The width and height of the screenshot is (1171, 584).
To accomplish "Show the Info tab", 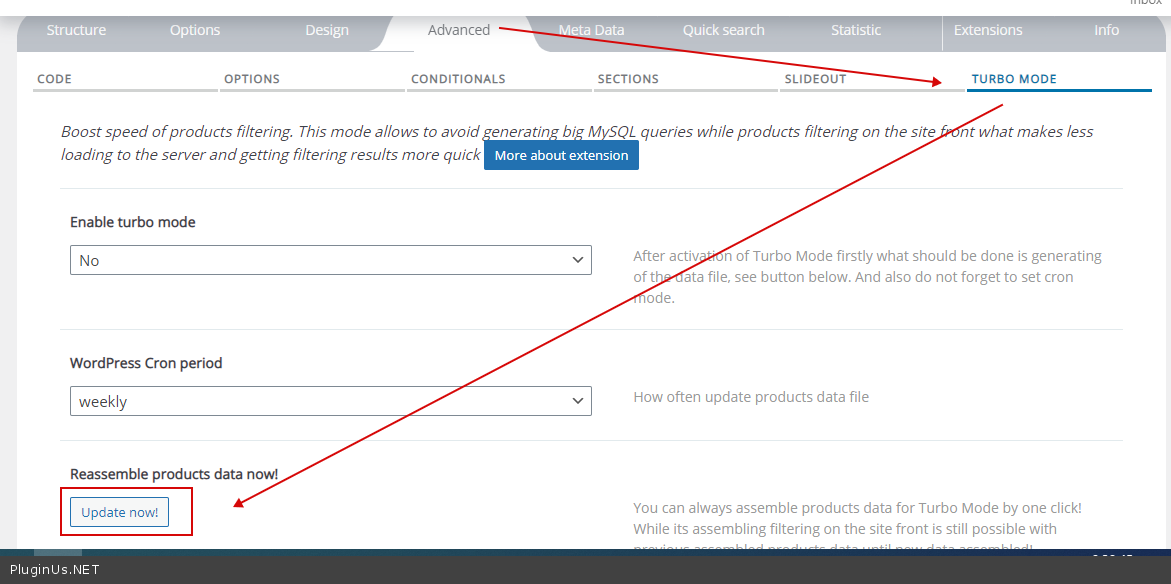I will [x=1106, y=30].
